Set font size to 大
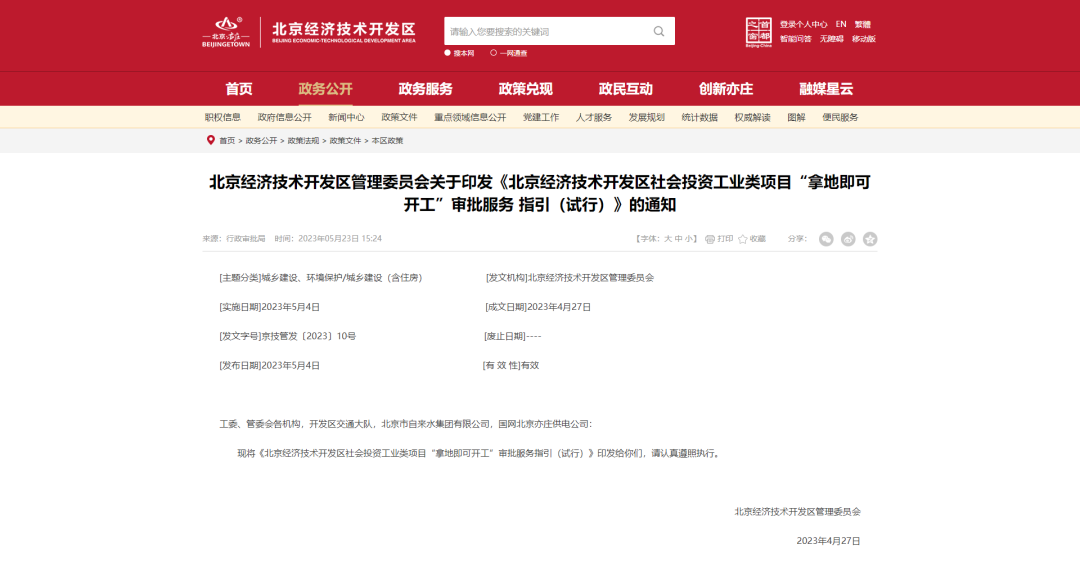Image resolution: width=1080 pixels, height=562 pixels. (667, 239)
